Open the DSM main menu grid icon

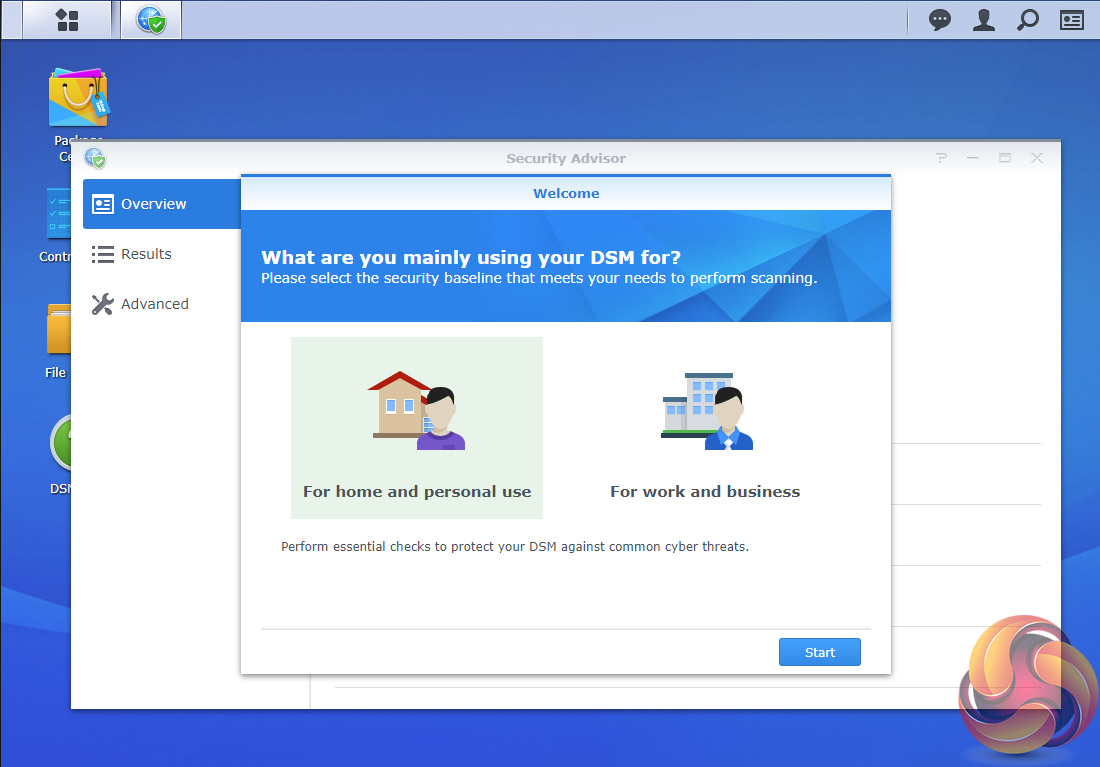[67, 20]
